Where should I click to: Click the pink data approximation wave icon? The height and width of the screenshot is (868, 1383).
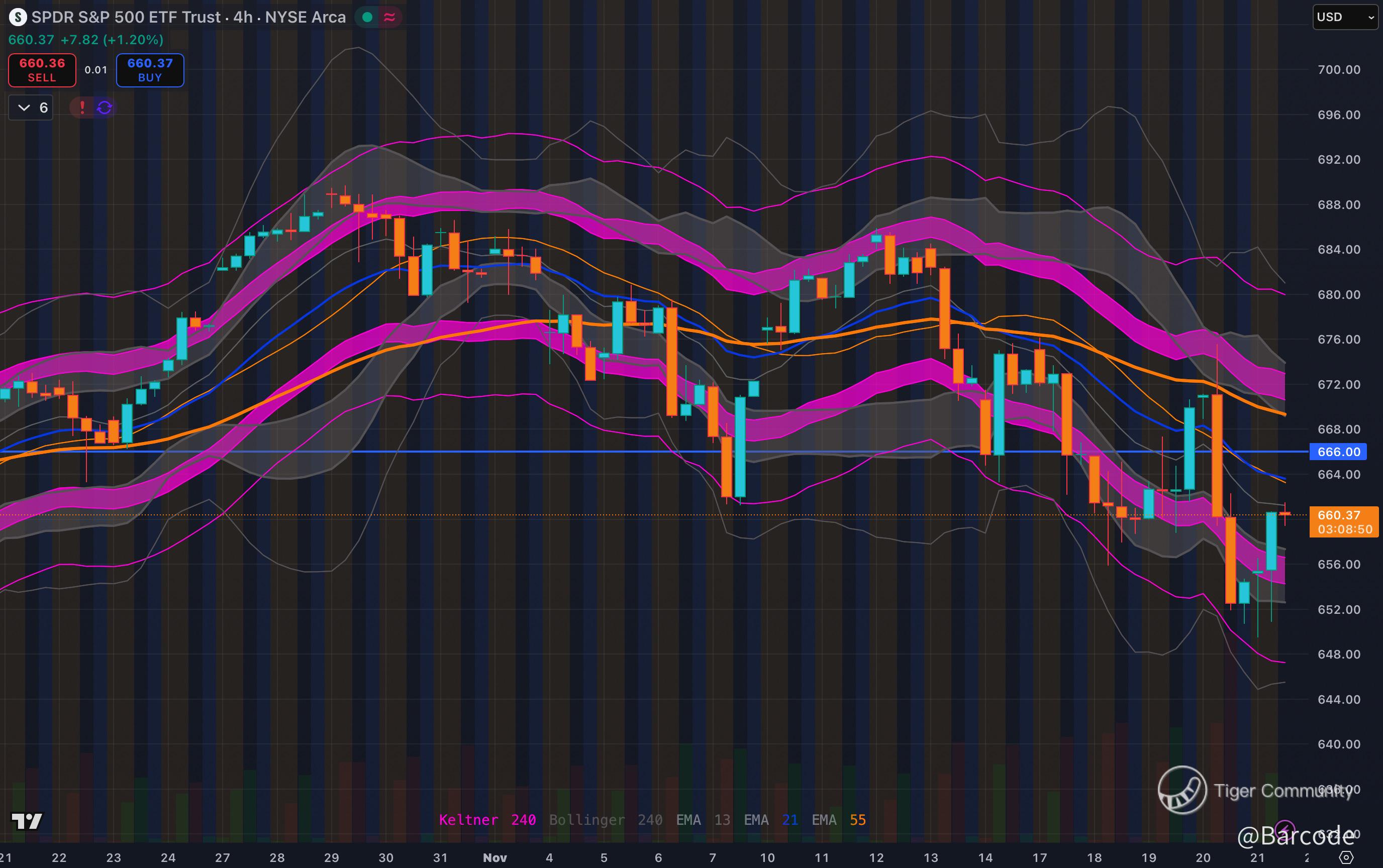click(x=389, y=17)
